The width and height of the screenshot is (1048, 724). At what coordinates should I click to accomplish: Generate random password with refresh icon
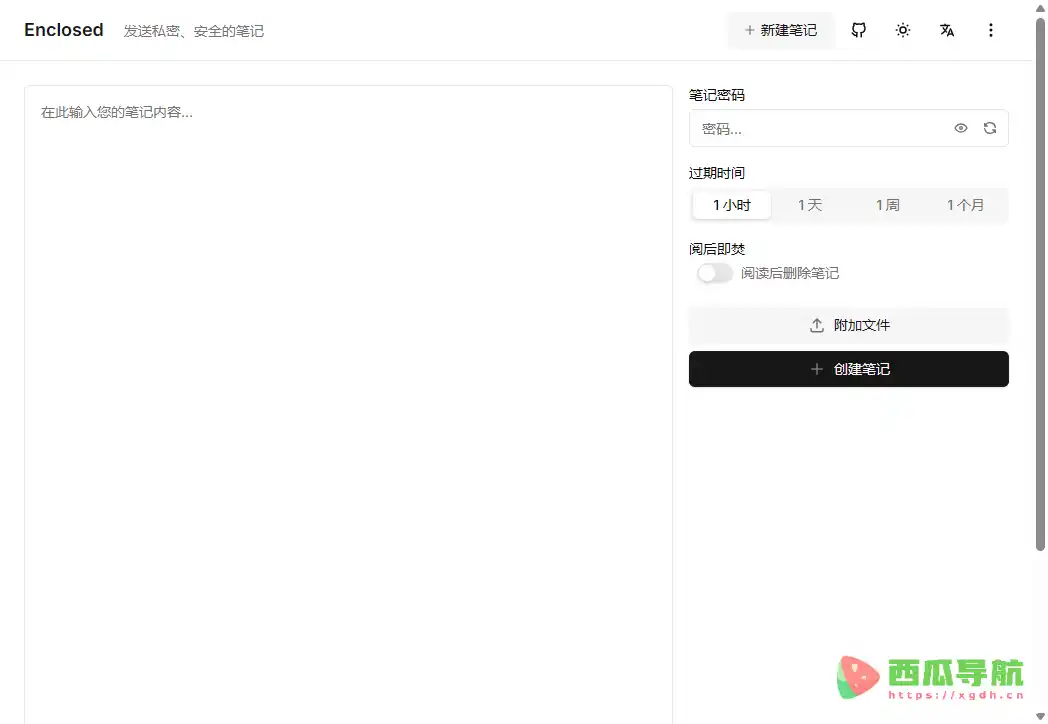point(990,128)
